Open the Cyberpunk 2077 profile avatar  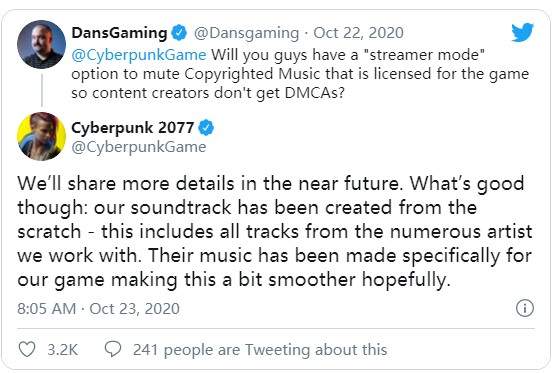[41, 136]
